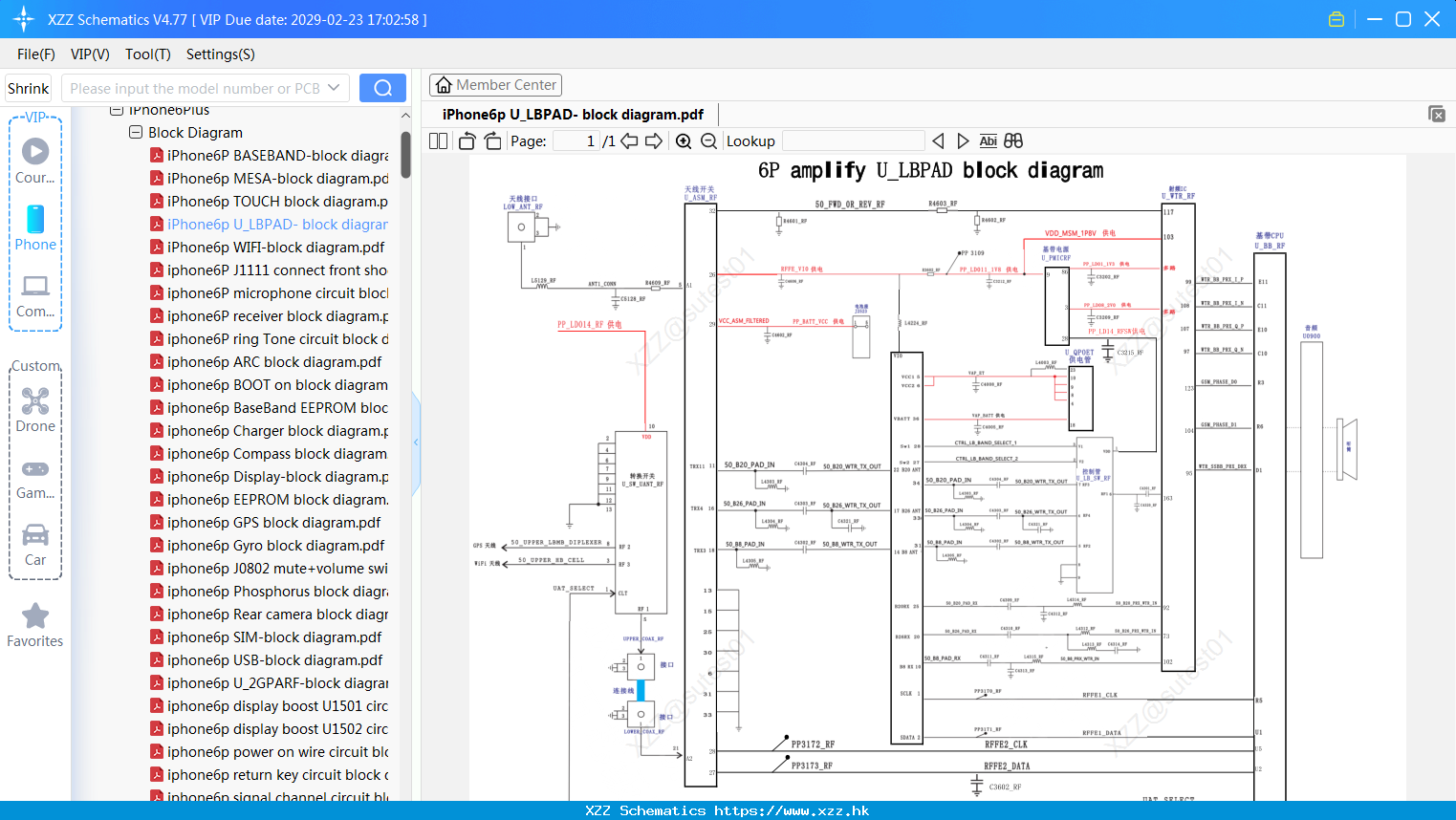Open iphone6p power on wire circuit file
The width and height of the screenshot is (1456, 820).
(269, 752)
